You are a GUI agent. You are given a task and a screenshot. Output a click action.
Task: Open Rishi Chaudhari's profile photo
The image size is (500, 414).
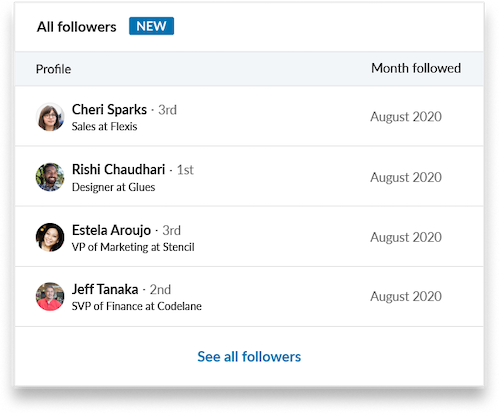click(50, 177)
